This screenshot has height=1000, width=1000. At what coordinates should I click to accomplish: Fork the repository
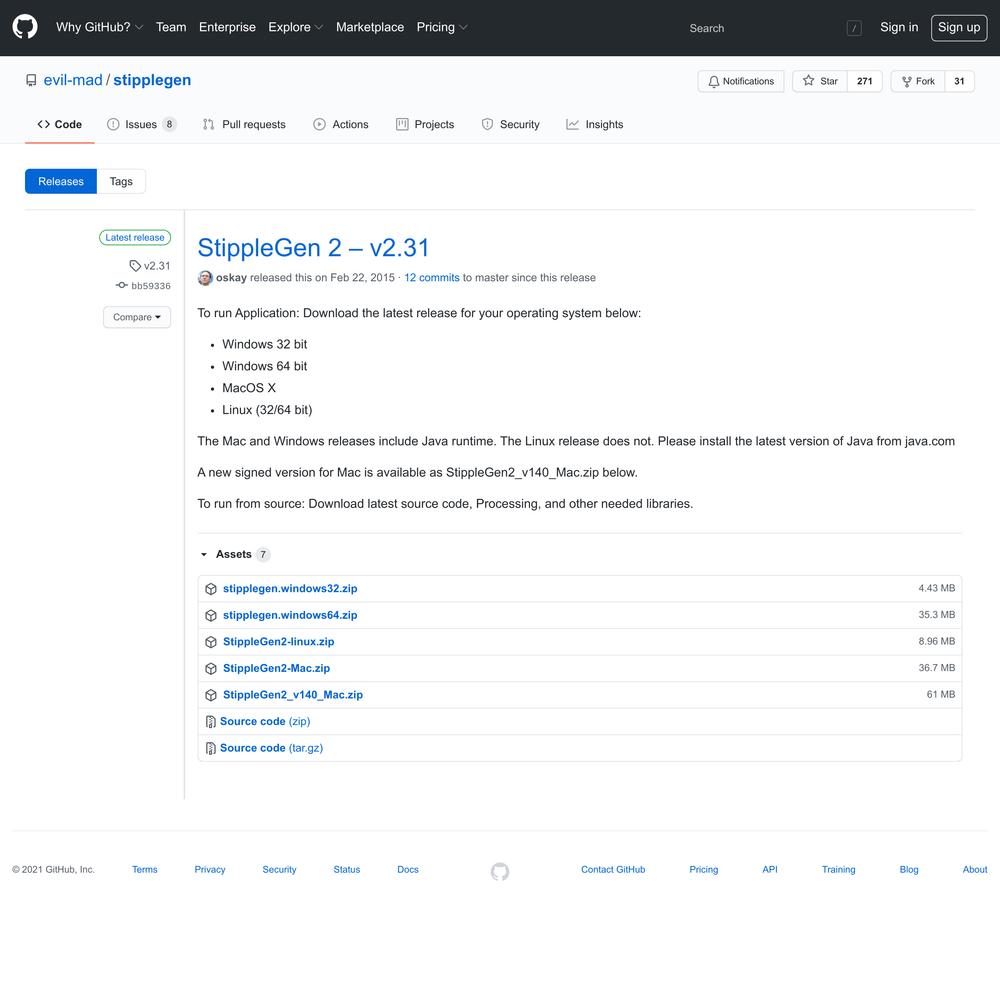(918, 81)
